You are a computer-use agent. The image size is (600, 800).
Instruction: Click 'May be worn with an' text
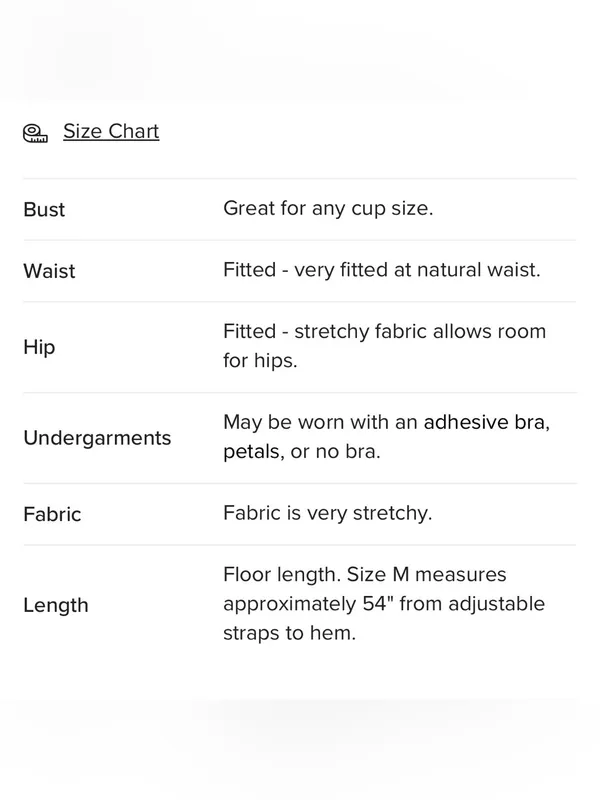[x=320, y=422]
